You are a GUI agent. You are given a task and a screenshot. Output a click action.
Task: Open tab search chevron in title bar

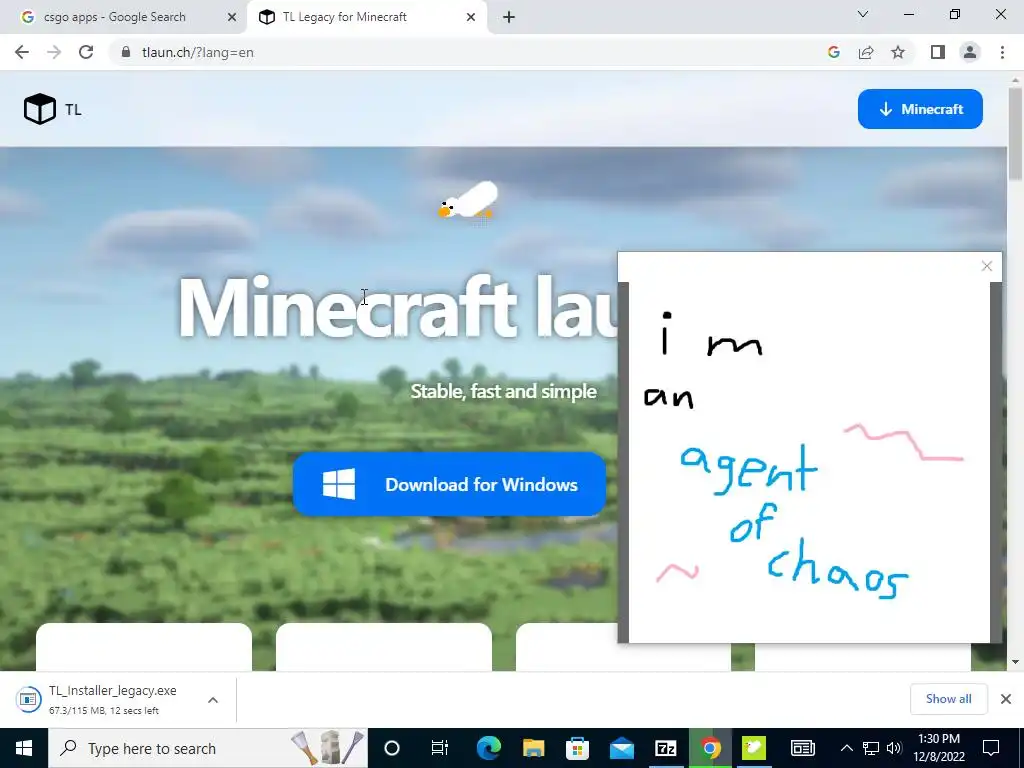click(x=863, y=14)
